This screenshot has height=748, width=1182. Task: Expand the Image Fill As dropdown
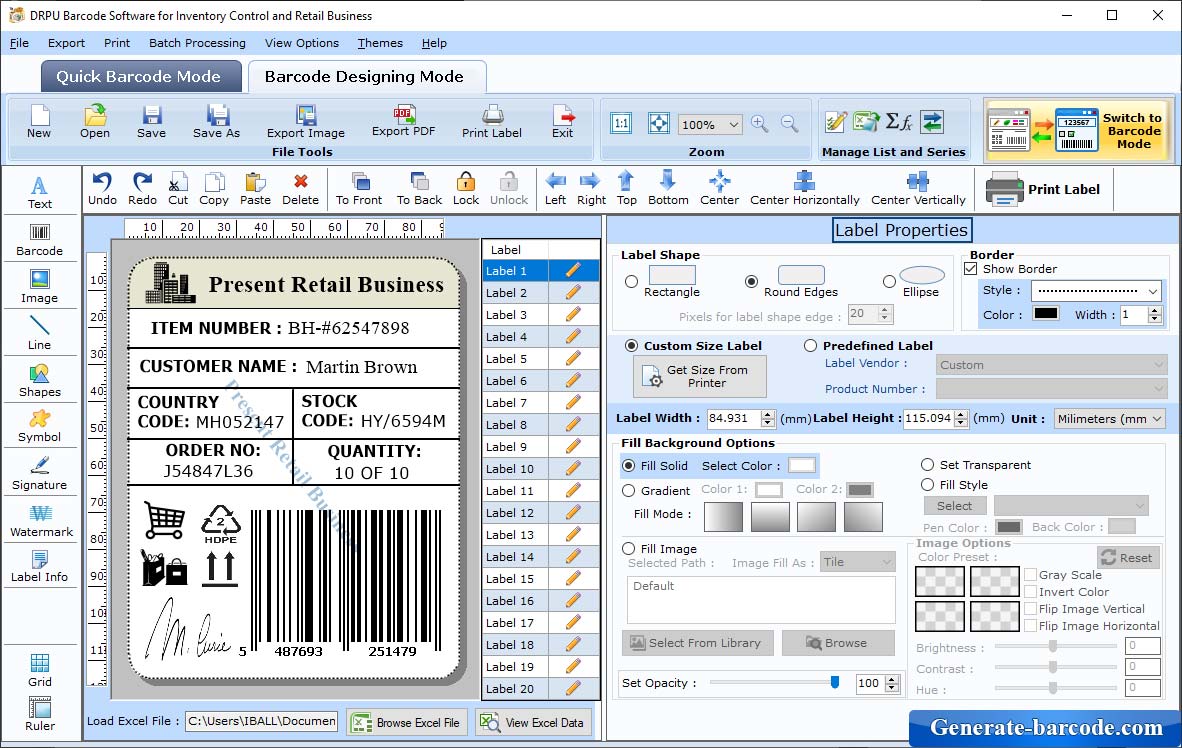885,563
